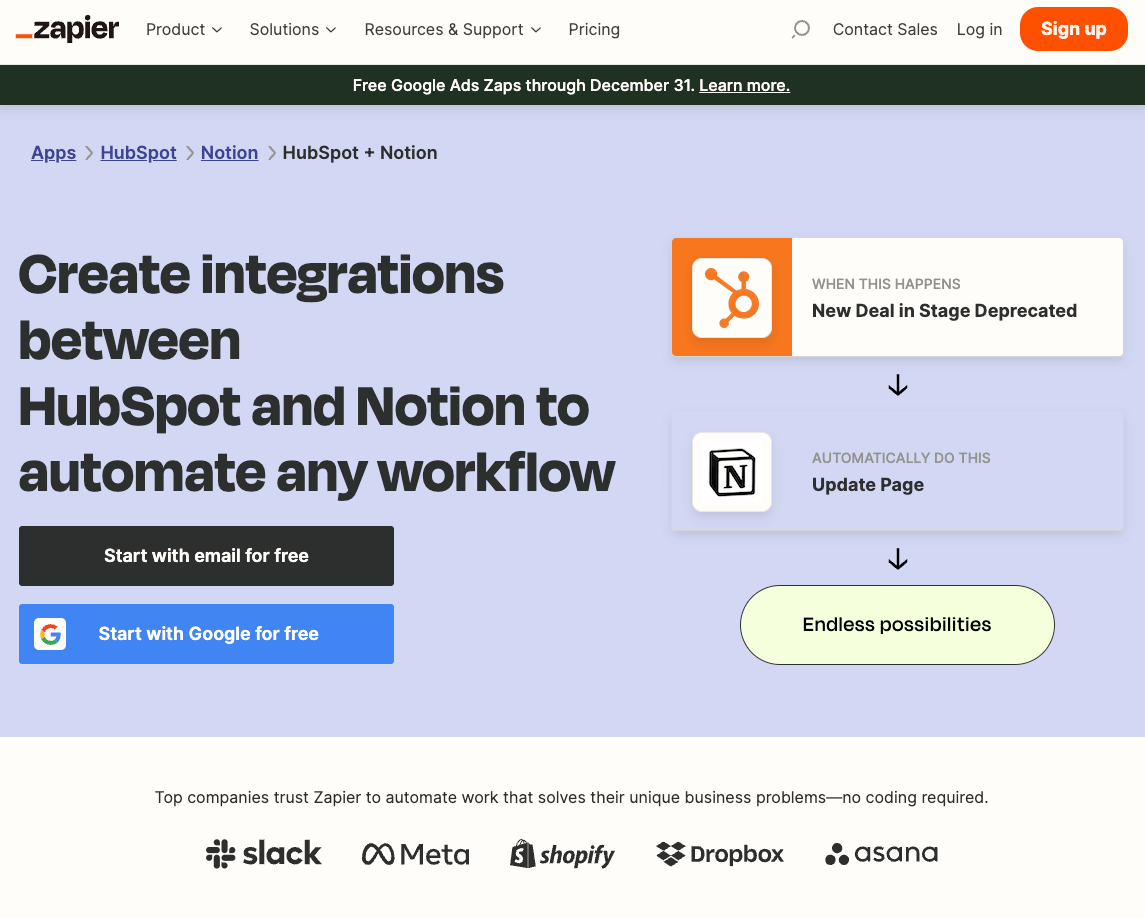Click the Create integrations headline text
Viewport: 1145px width, 918px height.
pyautogui.click(x=317, y=373)
